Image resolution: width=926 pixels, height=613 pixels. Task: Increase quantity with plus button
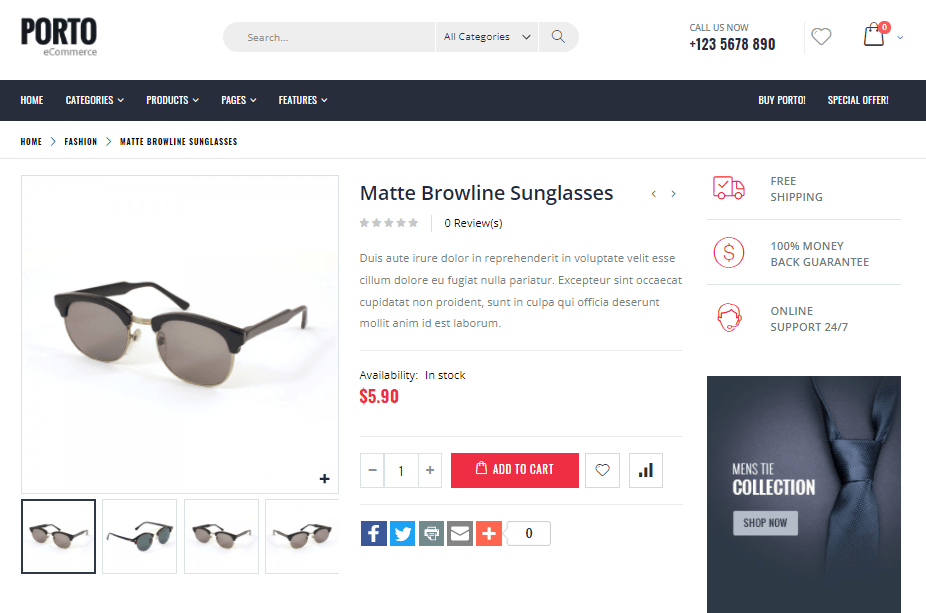430,470
